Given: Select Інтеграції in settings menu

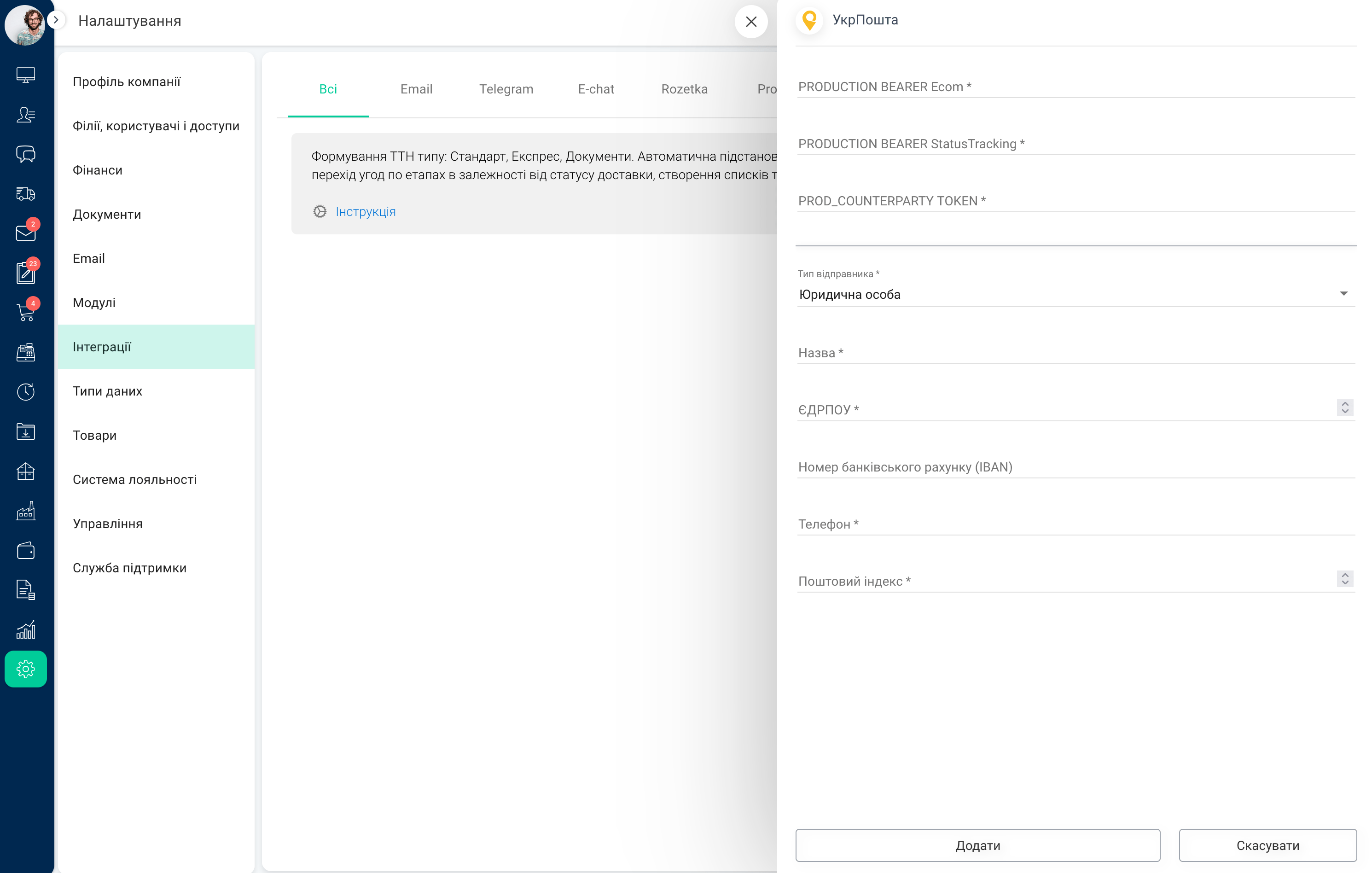Looking at the screenshot, I should coord(156,346).
